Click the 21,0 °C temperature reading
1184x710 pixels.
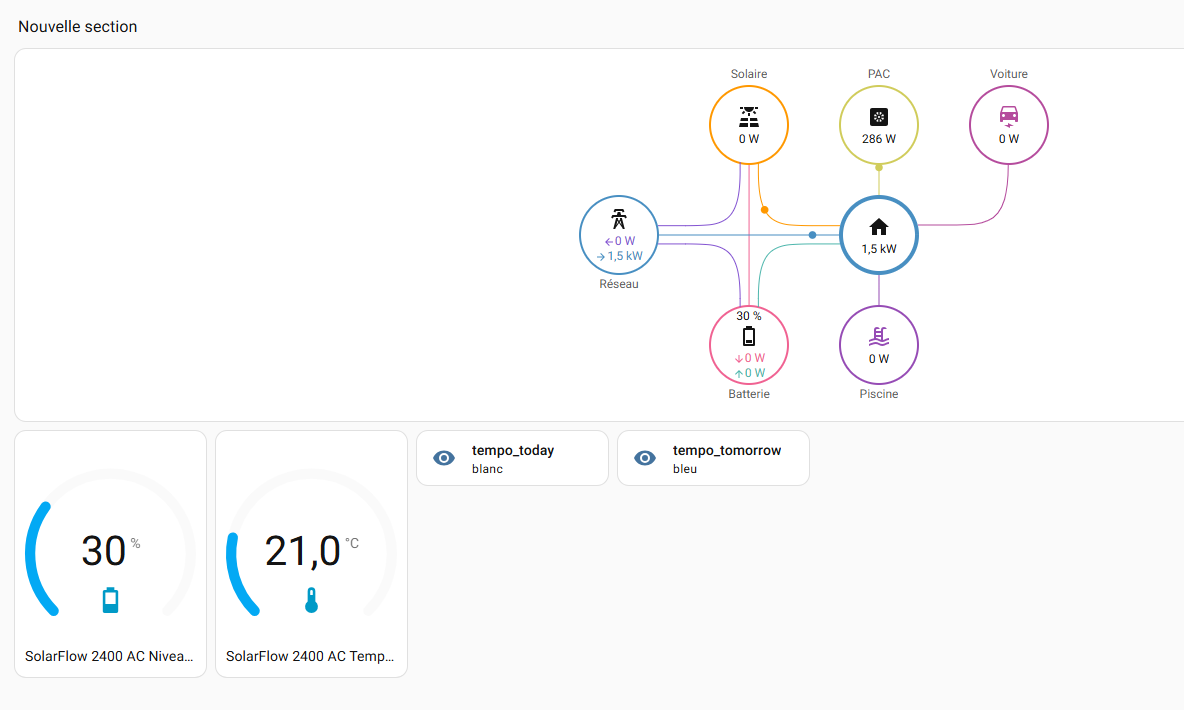[303, 551]
